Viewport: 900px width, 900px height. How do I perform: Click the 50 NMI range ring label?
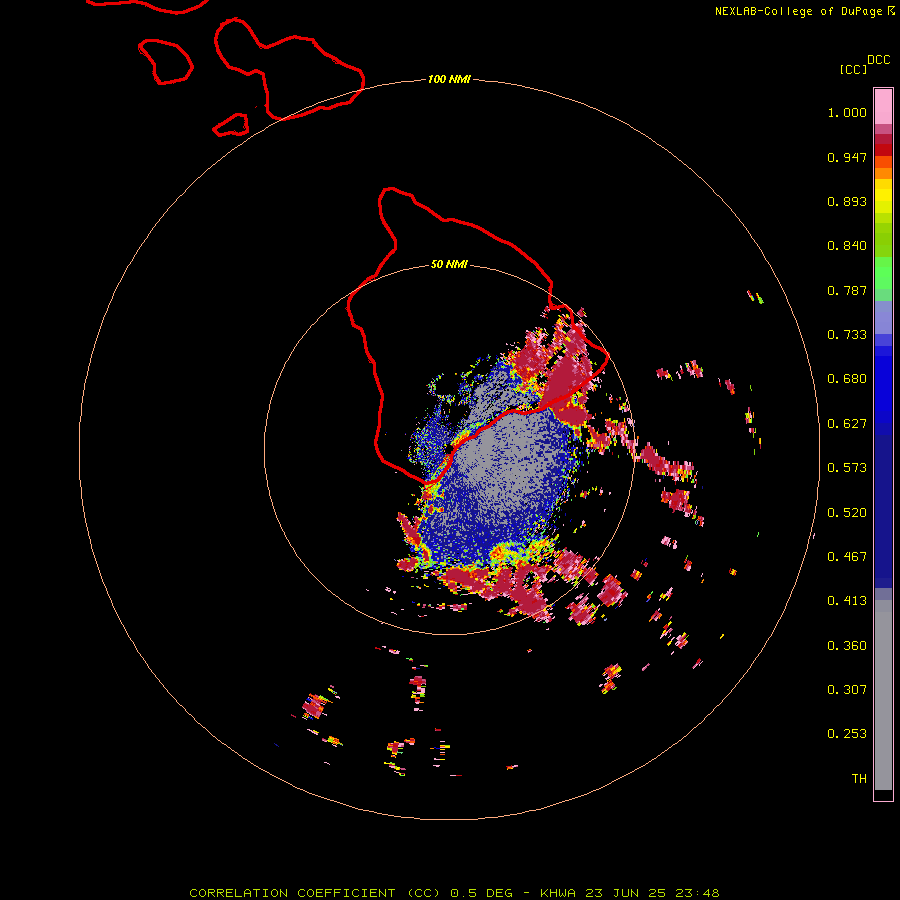click(449, 264)
